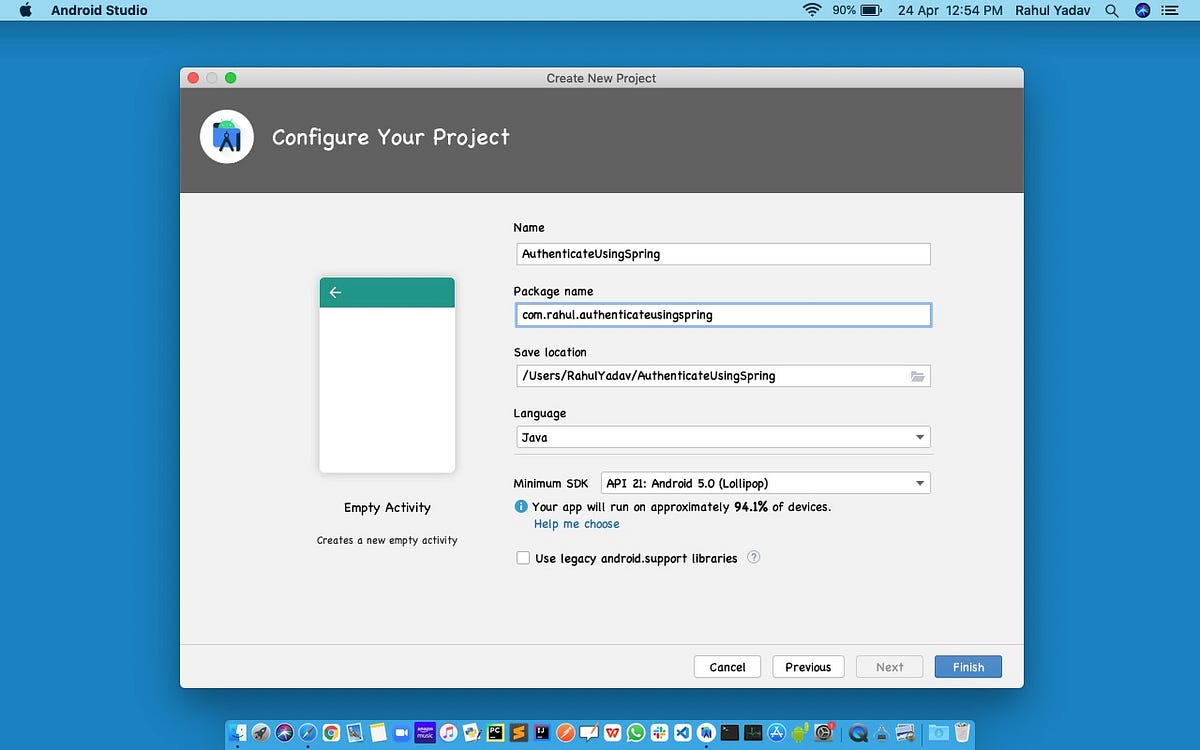Open the Help me choose link
Viewport: 1200px width, 750px height.
[576, 524]
